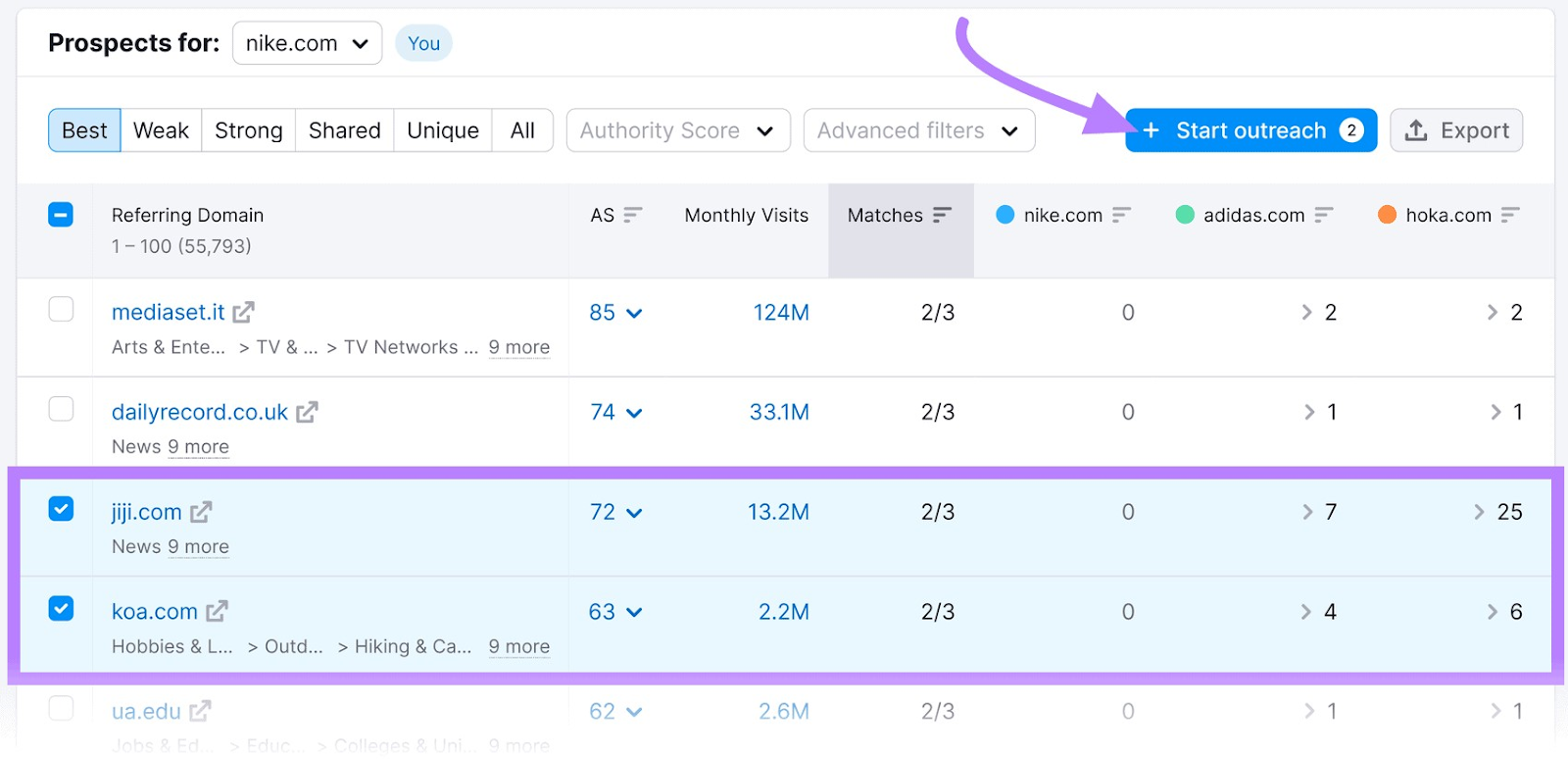Check the mediaset.it row checkbox
This screenshot has height=759, width=1568.
[x=61, y=309]
